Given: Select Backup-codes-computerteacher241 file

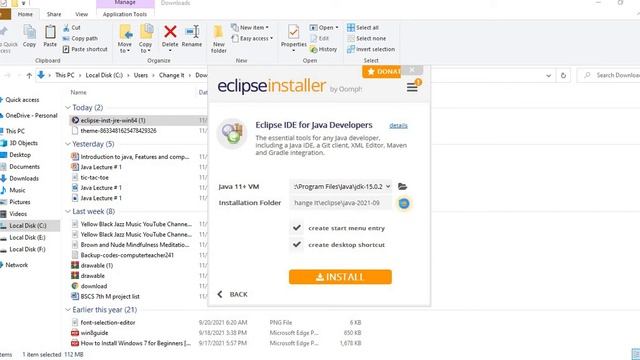Looking at the screenshot, I should (127, 255).
